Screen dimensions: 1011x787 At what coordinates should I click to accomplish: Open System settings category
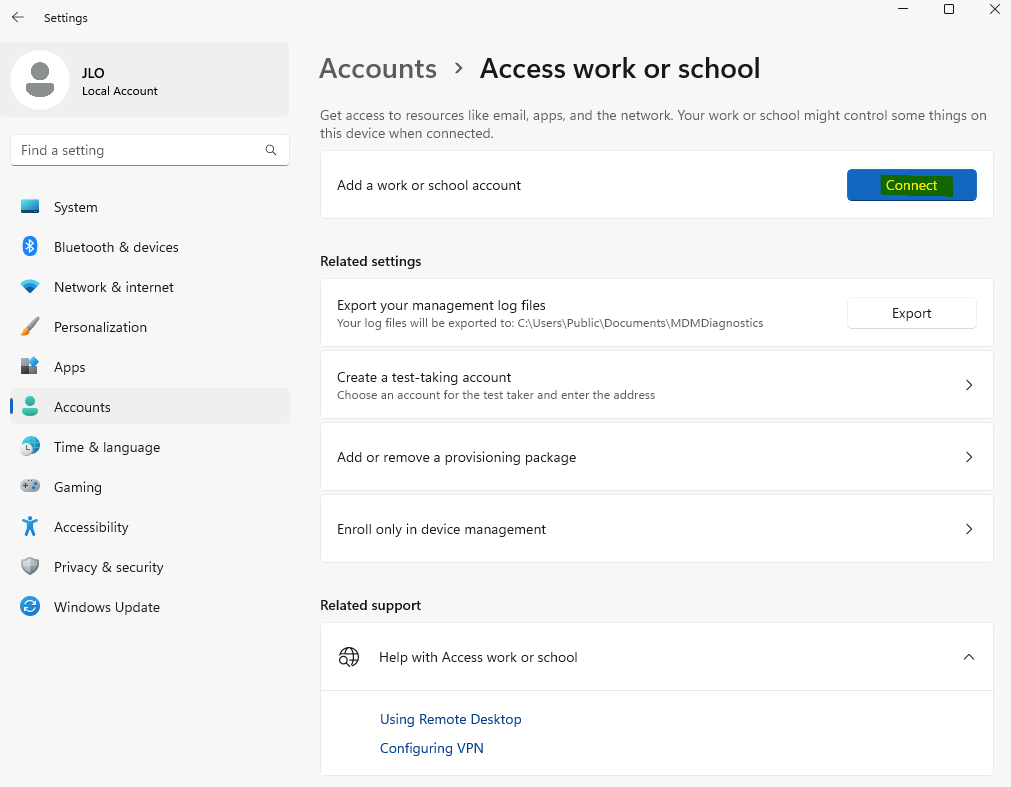click(x=150, y=207)
